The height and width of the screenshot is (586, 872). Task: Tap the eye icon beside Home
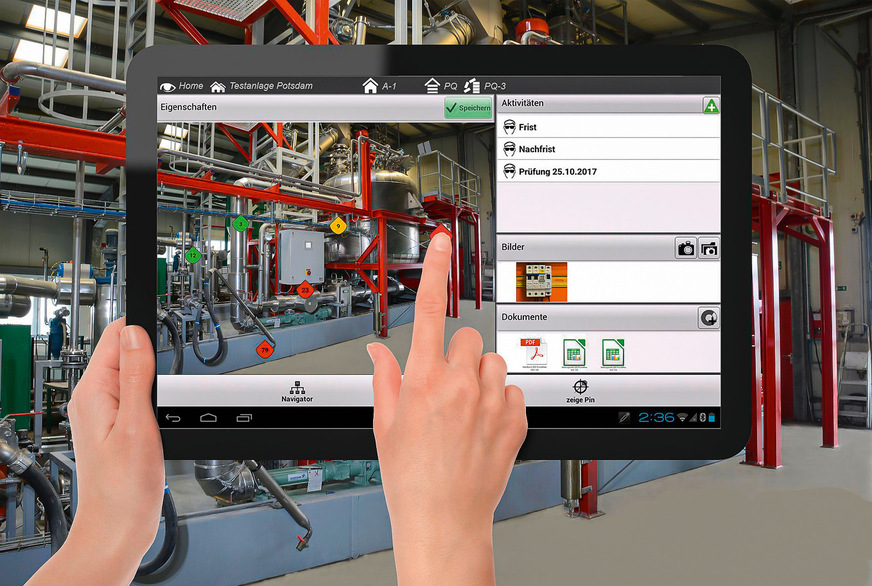167,86
